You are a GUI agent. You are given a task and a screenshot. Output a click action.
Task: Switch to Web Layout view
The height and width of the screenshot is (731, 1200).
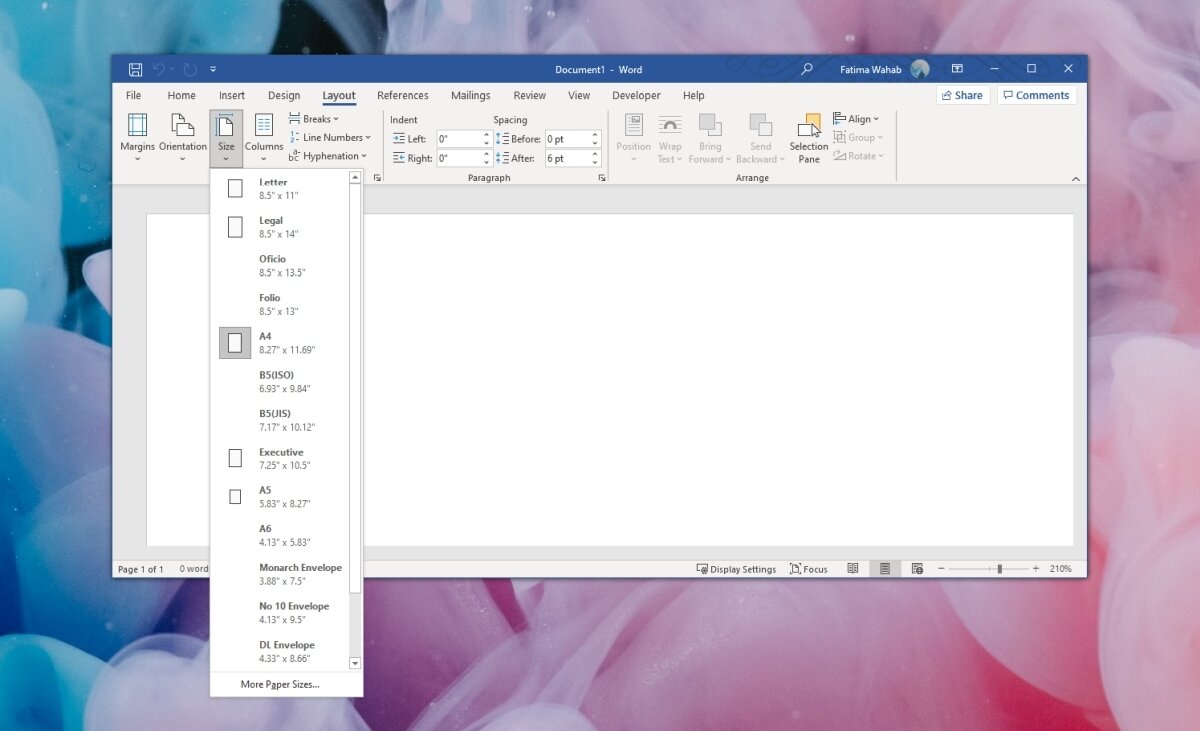(916, 568)
